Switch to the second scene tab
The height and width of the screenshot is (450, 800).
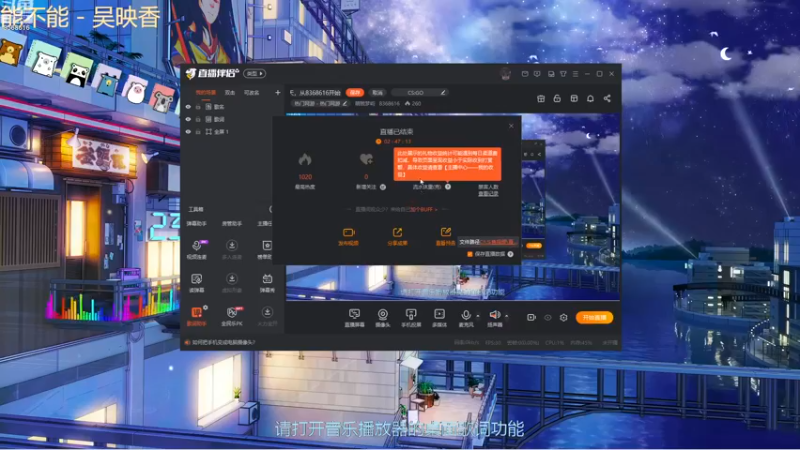click(230, 93)
